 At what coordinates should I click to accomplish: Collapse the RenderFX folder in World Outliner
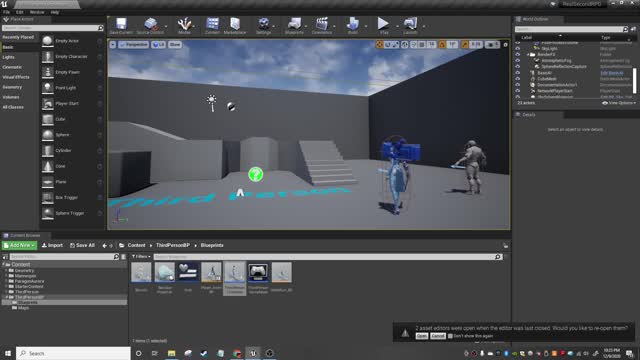(x=528, y=54)
